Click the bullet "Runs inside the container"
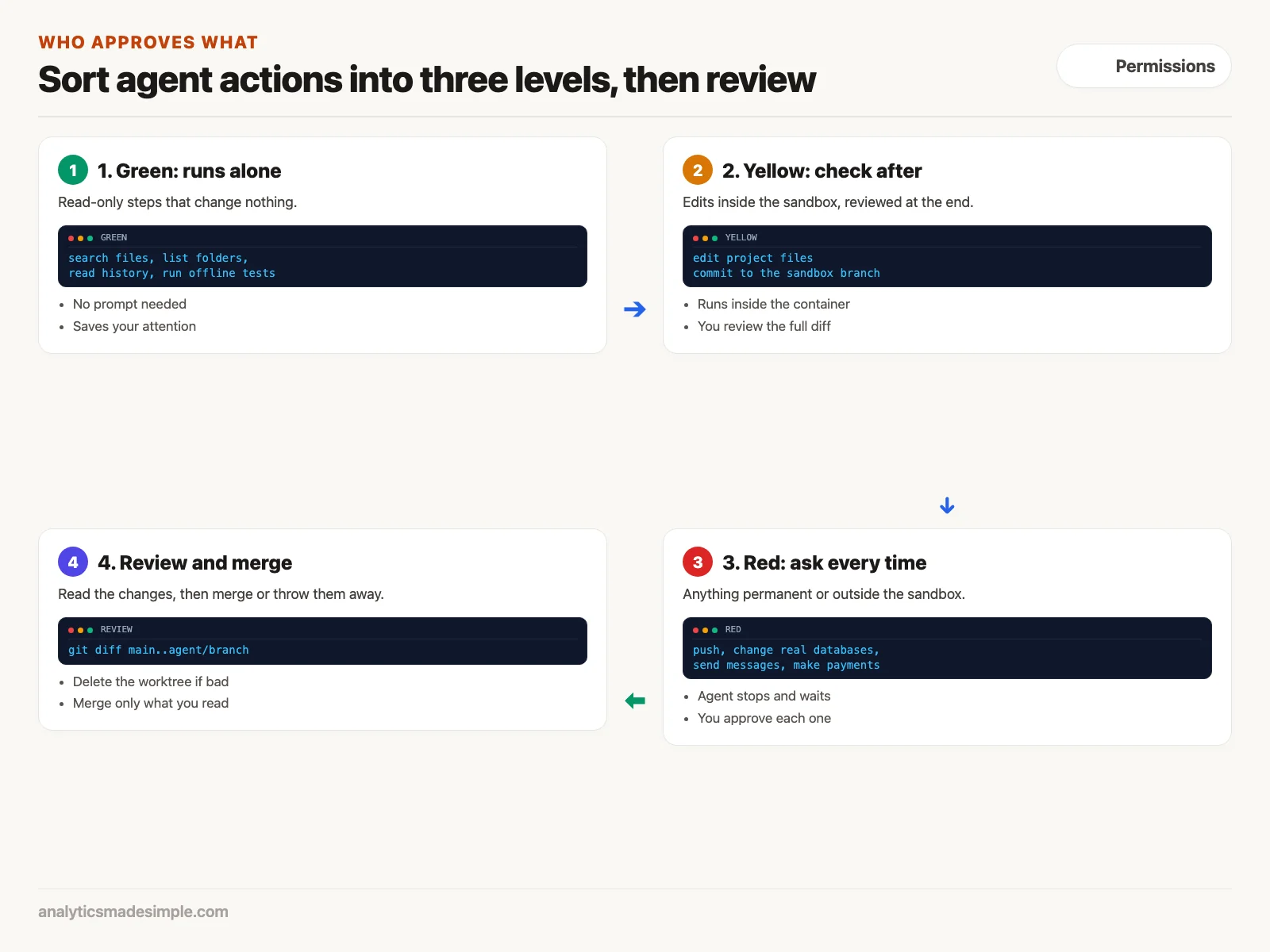The image size is (1270, 952). [773, 304]
